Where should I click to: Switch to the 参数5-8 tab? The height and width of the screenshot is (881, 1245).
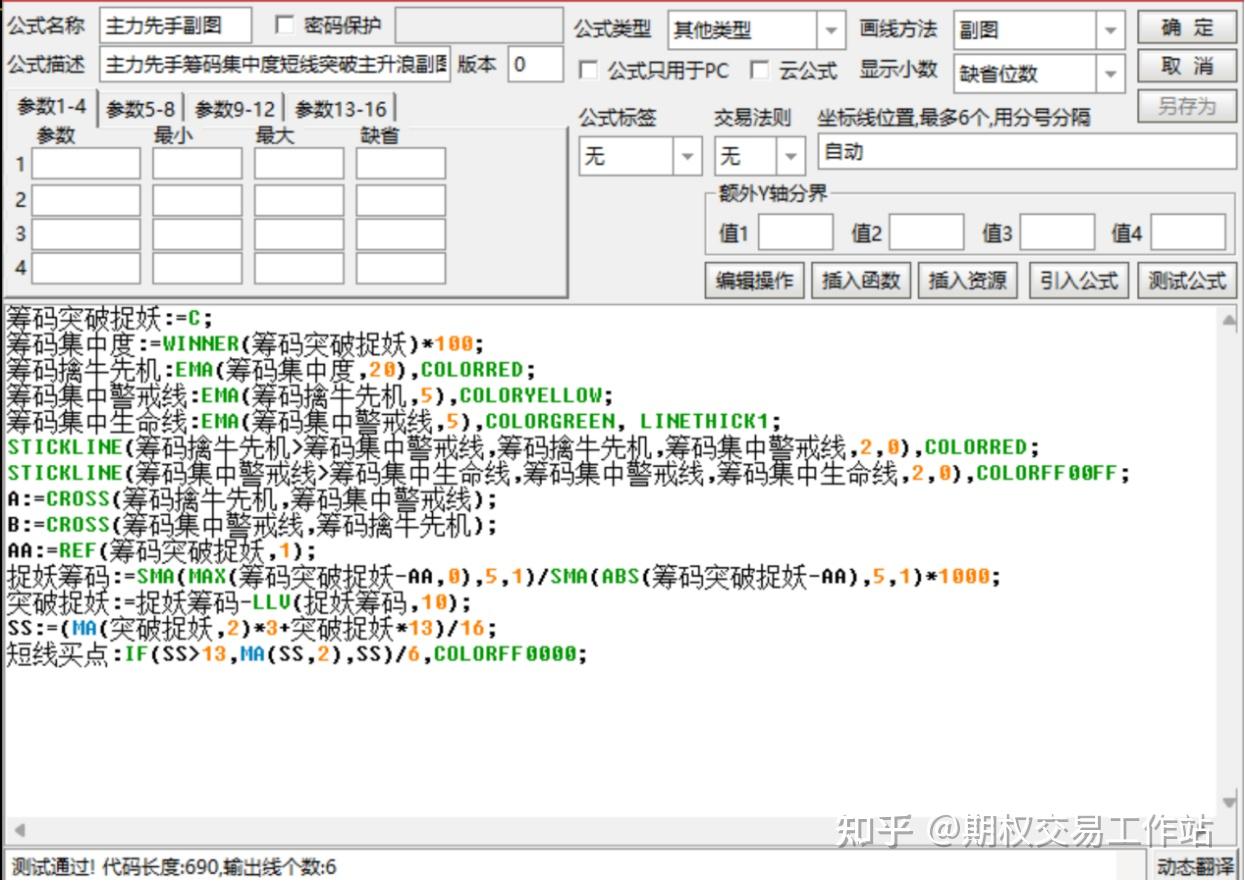(140, 109)
